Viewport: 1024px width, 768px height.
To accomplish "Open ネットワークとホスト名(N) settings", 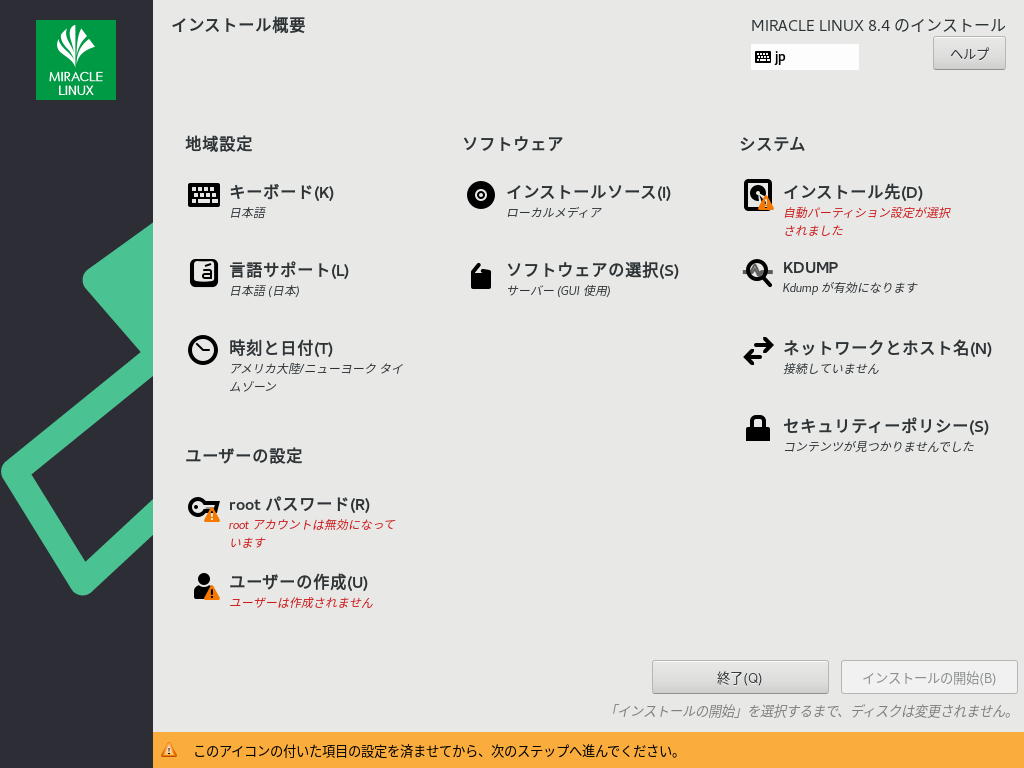I will tap(887, 348).
